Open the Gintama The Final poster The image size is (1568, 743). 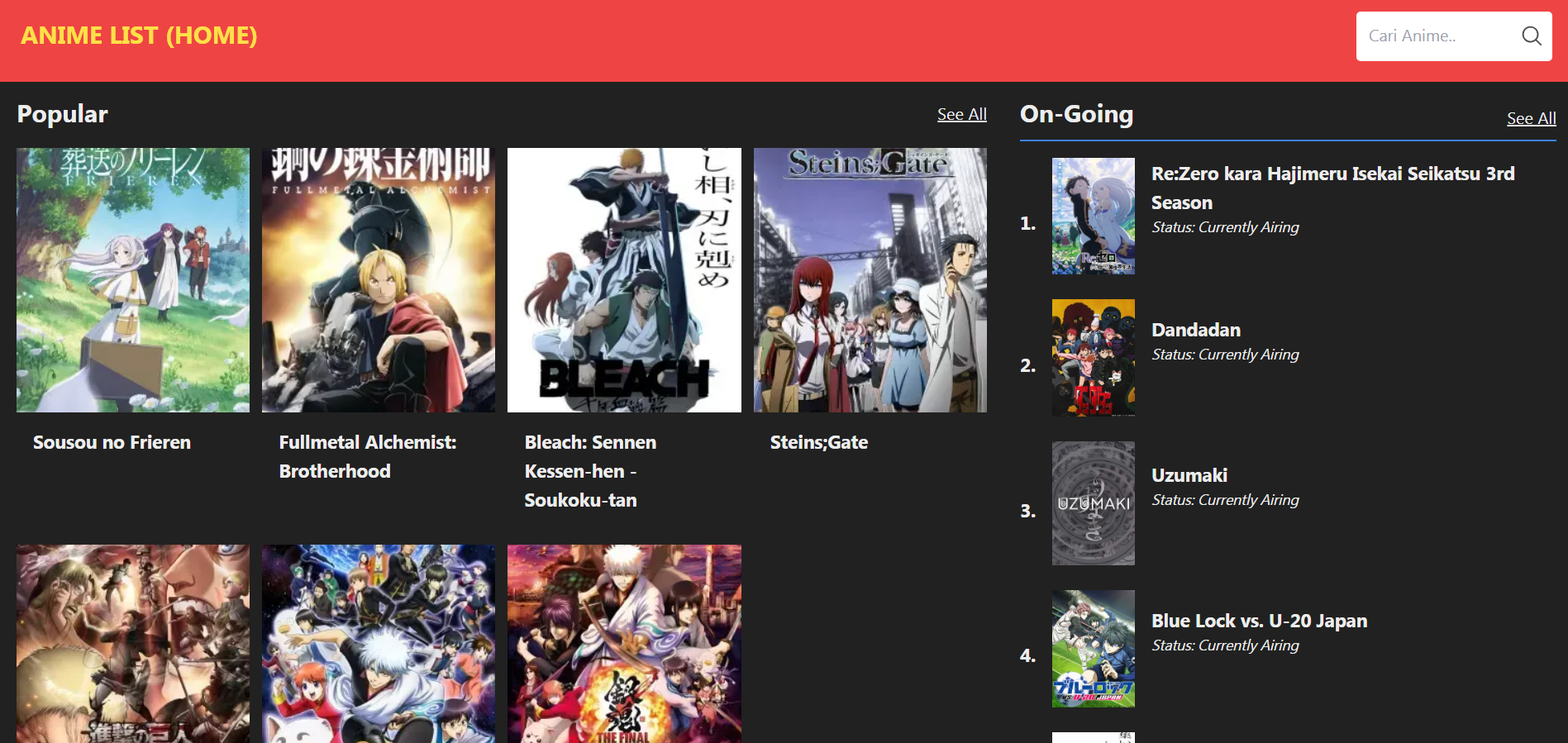click(624, 643)
